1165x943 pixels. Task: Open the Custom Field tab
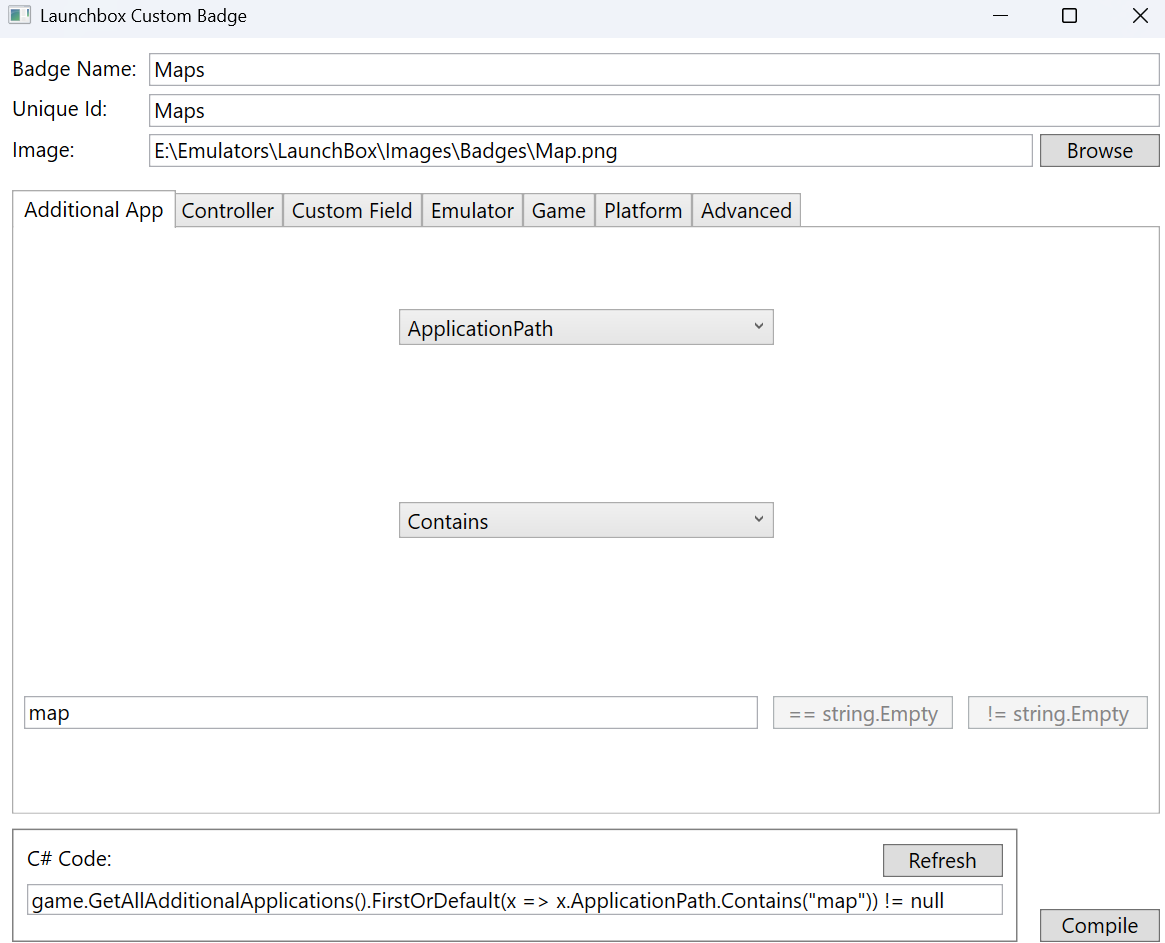click(x=352, y=211)
